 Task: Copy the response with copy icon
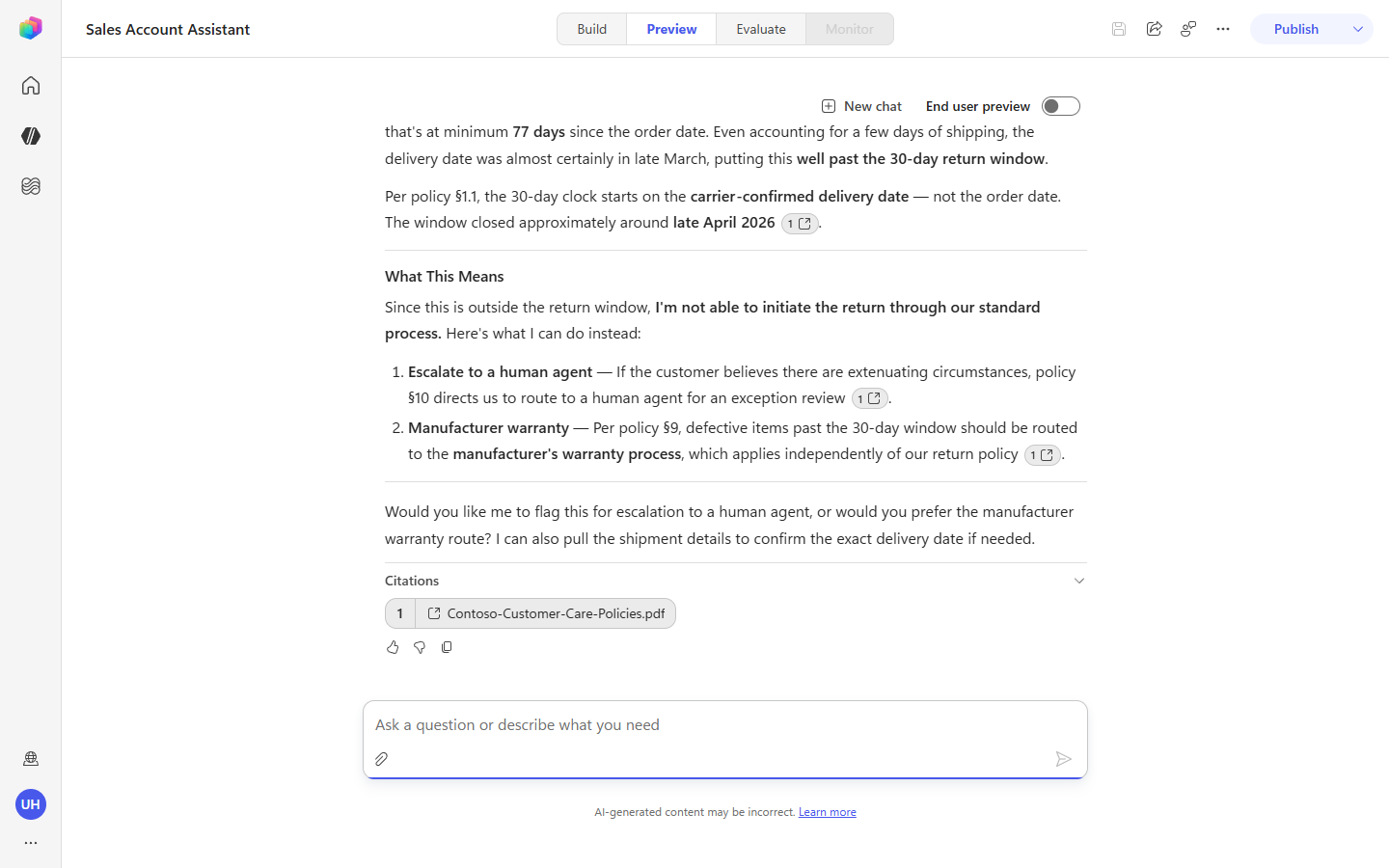pyautogui.click(x=447, y=647)
